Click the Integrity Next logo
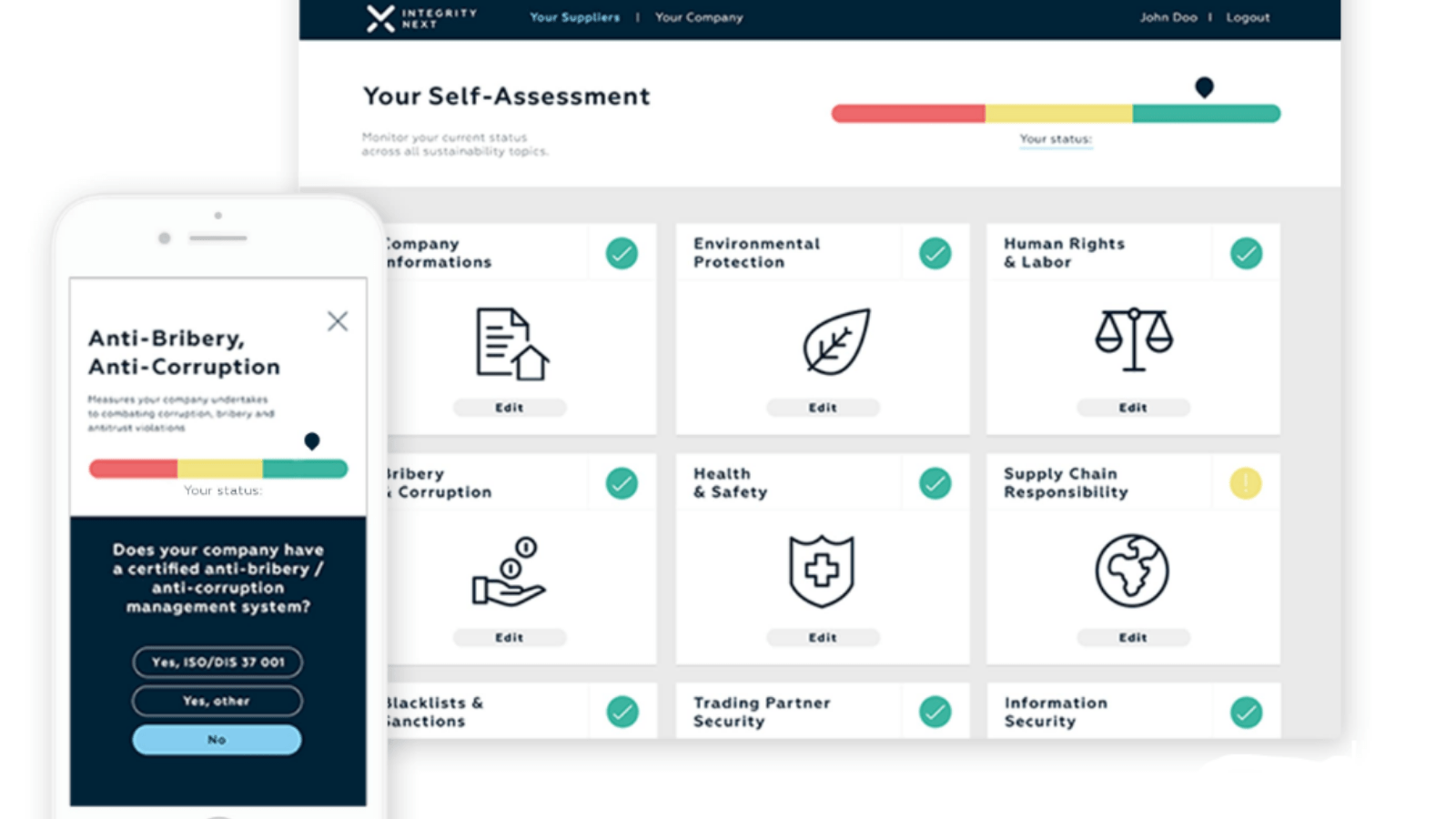This screenshot has width=1456, height=819. [x=421, y=18]
